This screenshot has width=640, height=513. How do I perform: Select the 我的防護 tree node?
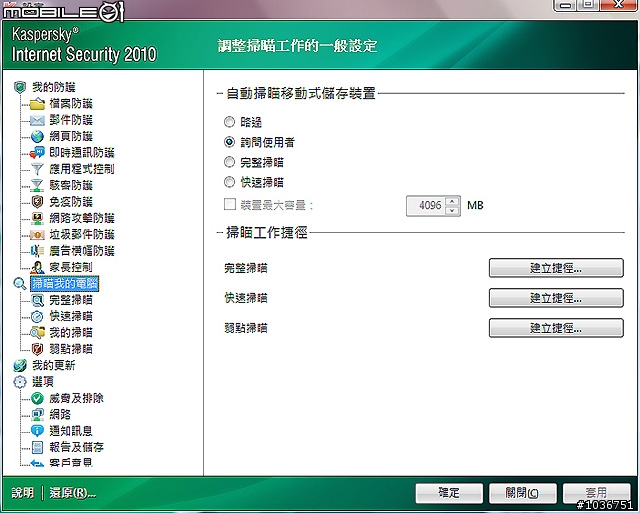pos(53,87)
